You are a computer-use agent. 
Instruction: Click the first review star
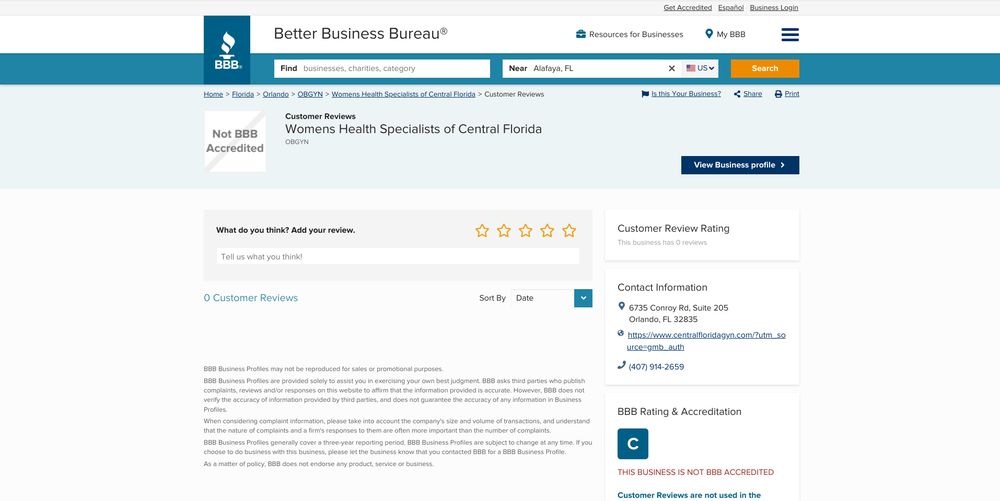click(x=482, y=231)
